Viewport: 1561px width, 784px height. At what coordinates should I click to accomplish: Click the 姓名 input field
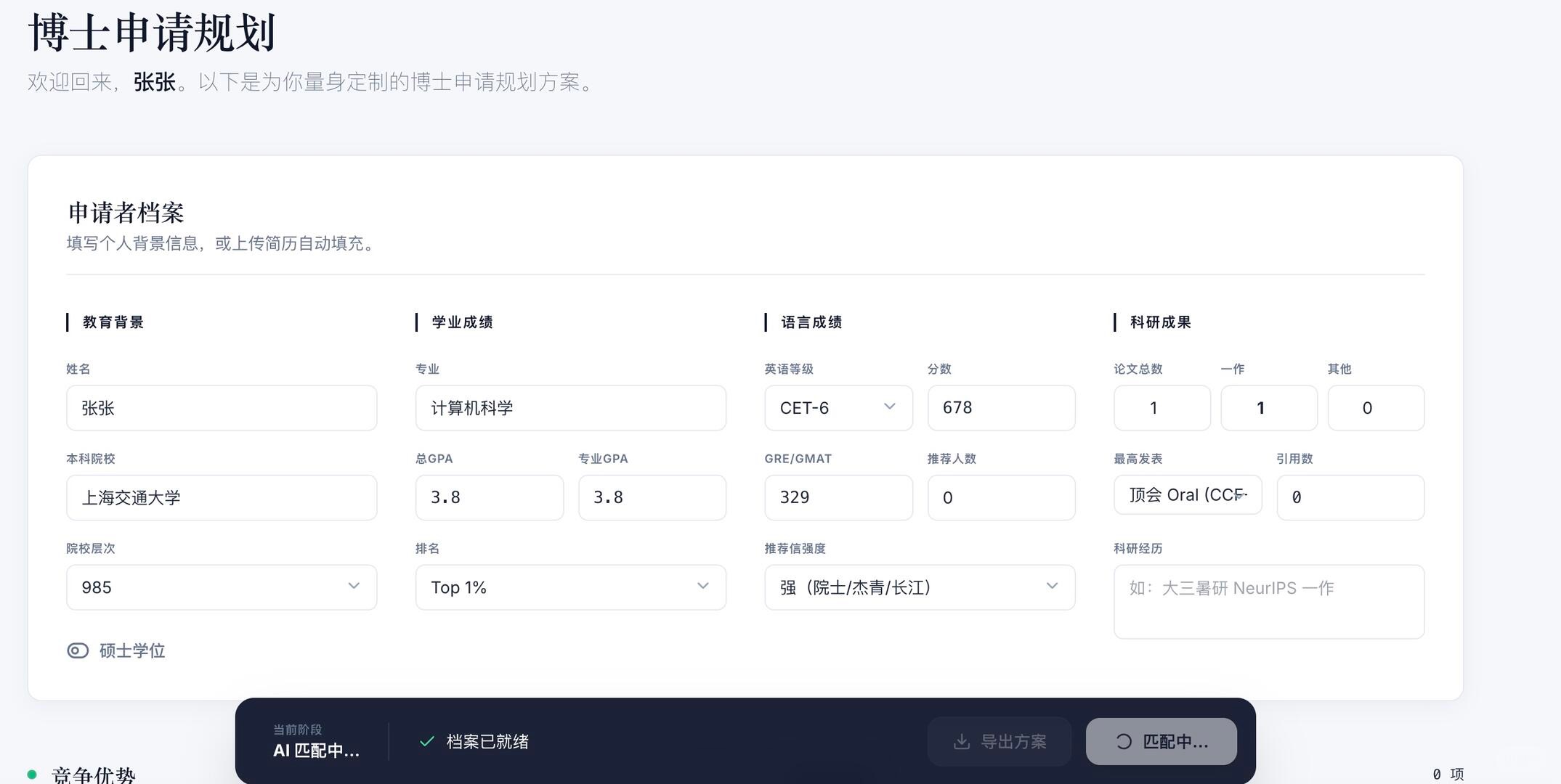221,408
